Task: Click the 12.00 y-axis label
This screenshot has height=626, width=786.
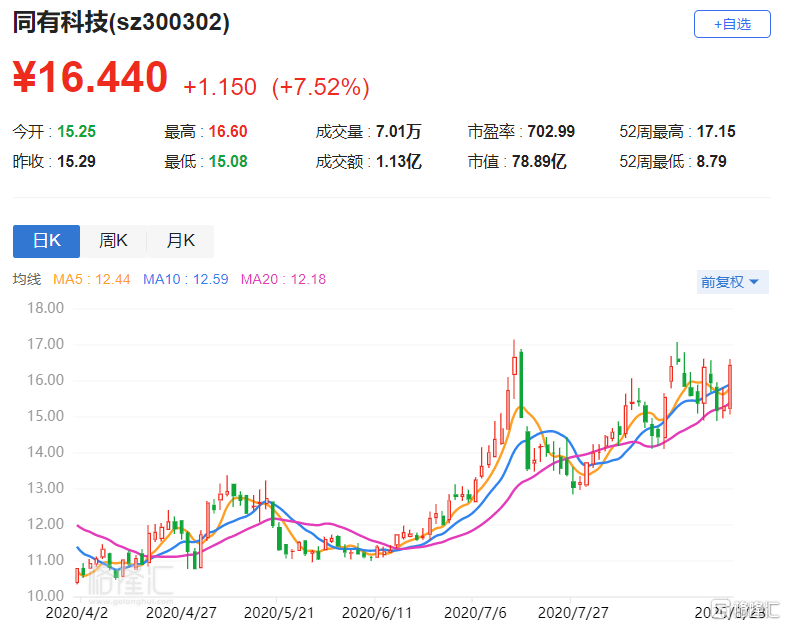Action: click(45, 524)
